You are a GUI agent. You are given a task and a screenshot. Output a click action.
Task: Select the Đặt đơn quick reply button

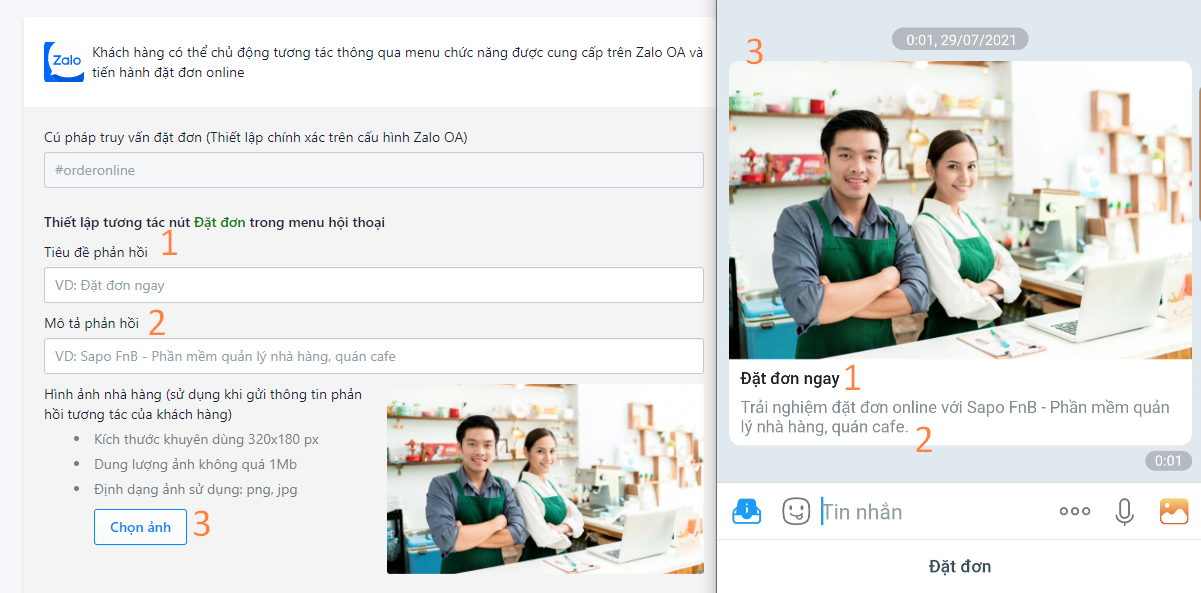point(960,566)
